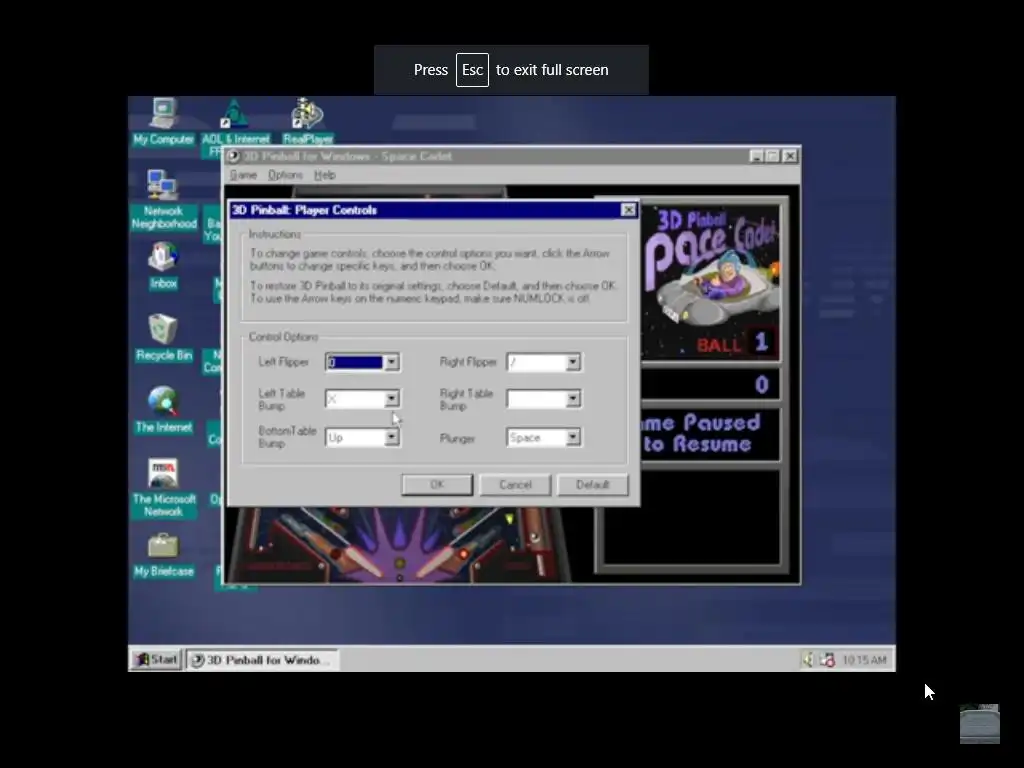Open the Right Flipper key dropdown
Viewport: 1024px width, 768px height.
point(573,362)
